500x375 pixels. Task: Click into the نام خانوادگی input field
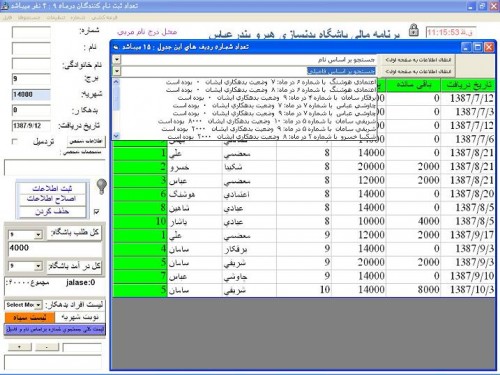pyautogui.click(x=31, y=64)
